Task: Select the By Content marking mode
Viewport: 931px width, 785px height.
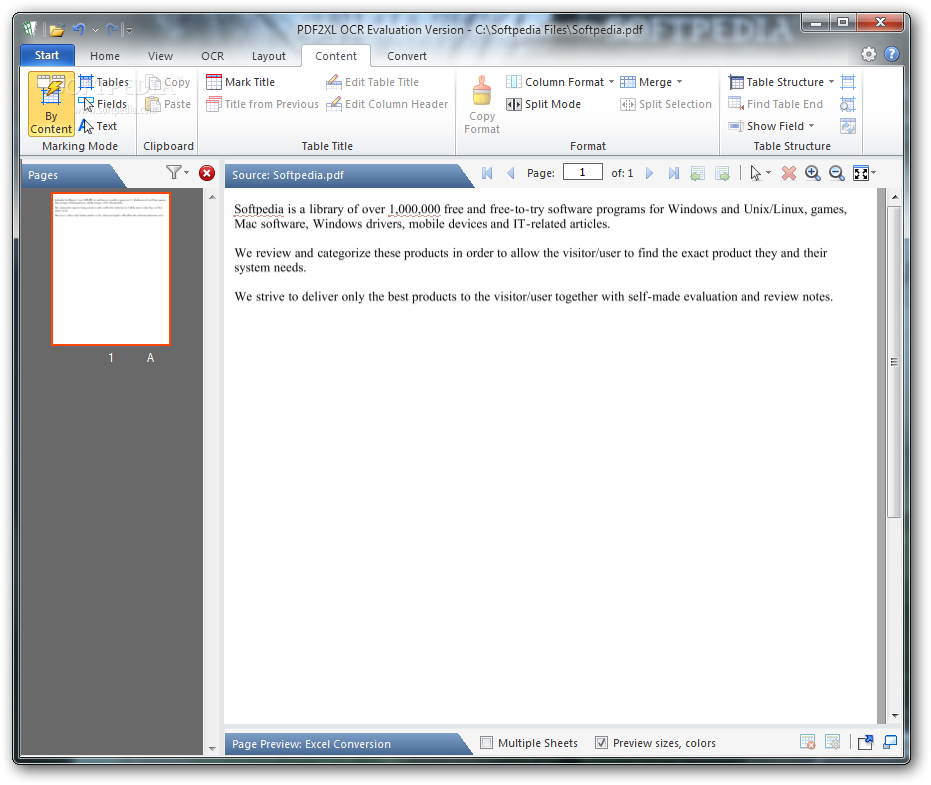Action: pyautogui.click(x=51, y=104)
